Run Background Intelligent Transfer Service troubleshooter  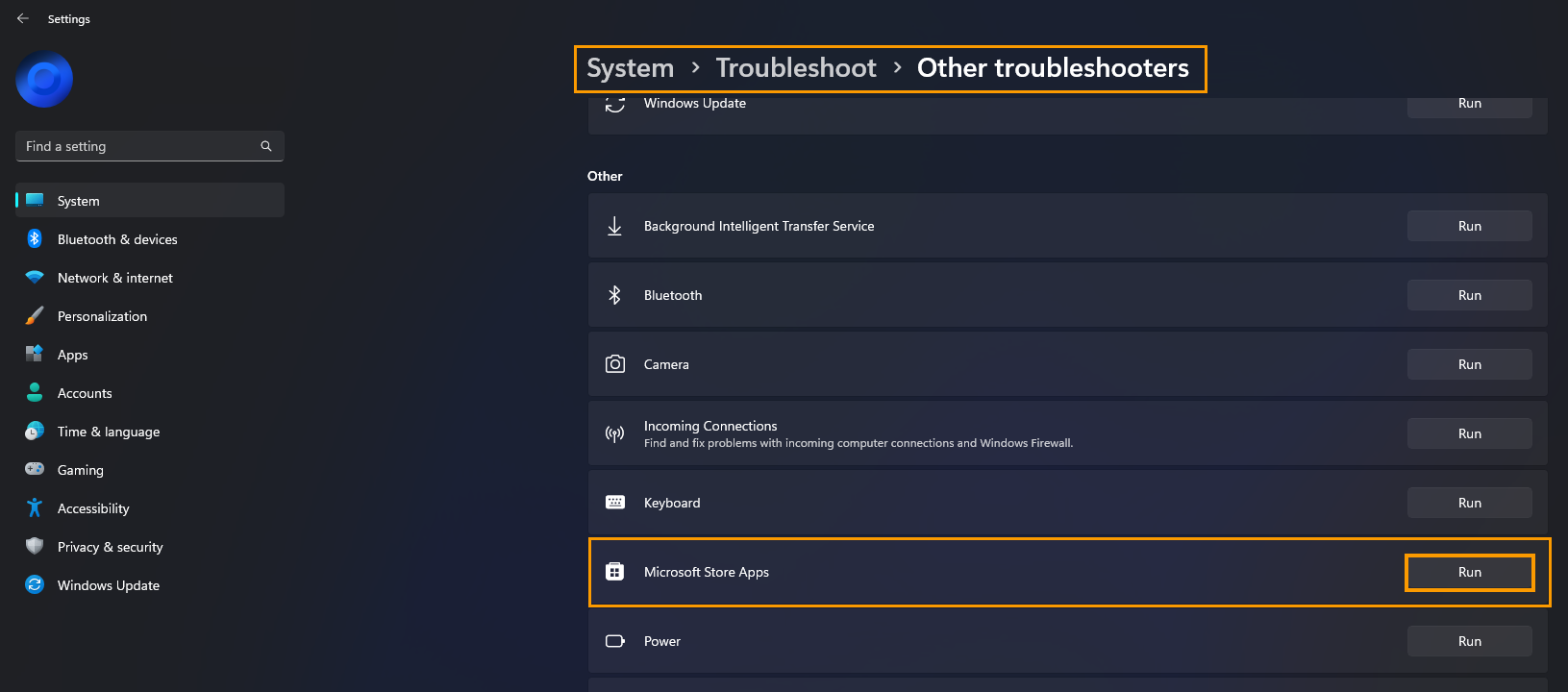(1470, 226)
